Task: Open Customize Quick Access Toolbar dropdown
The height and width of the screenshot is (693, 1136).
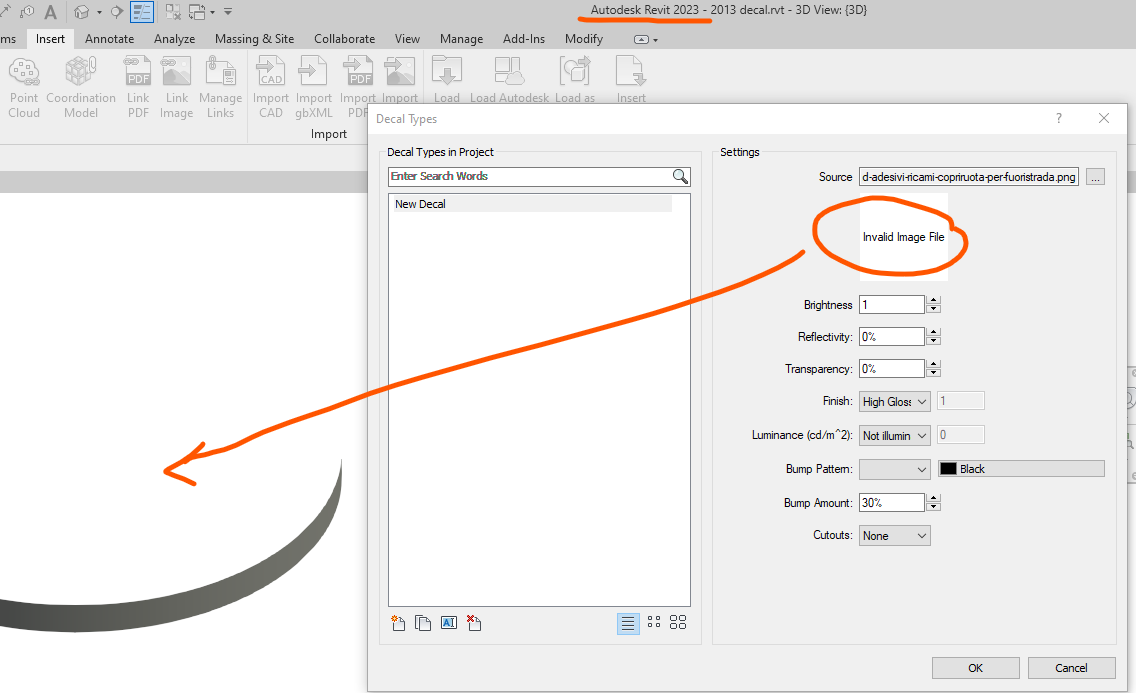Action: (x=227, y=12)
